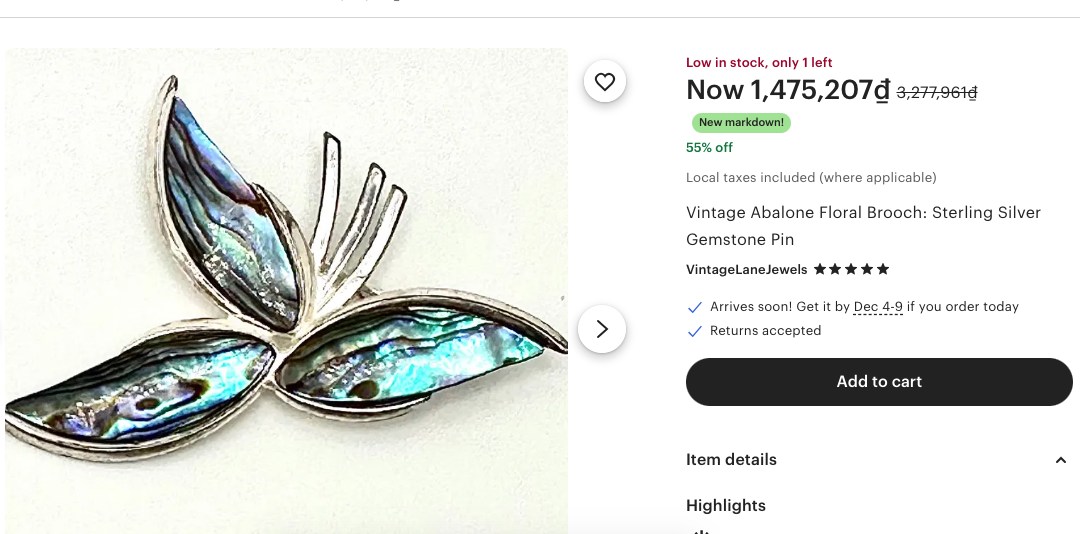Click the Local taxes included note
This screenshot has height=534, width=1080.
click(x=811, y=178)
